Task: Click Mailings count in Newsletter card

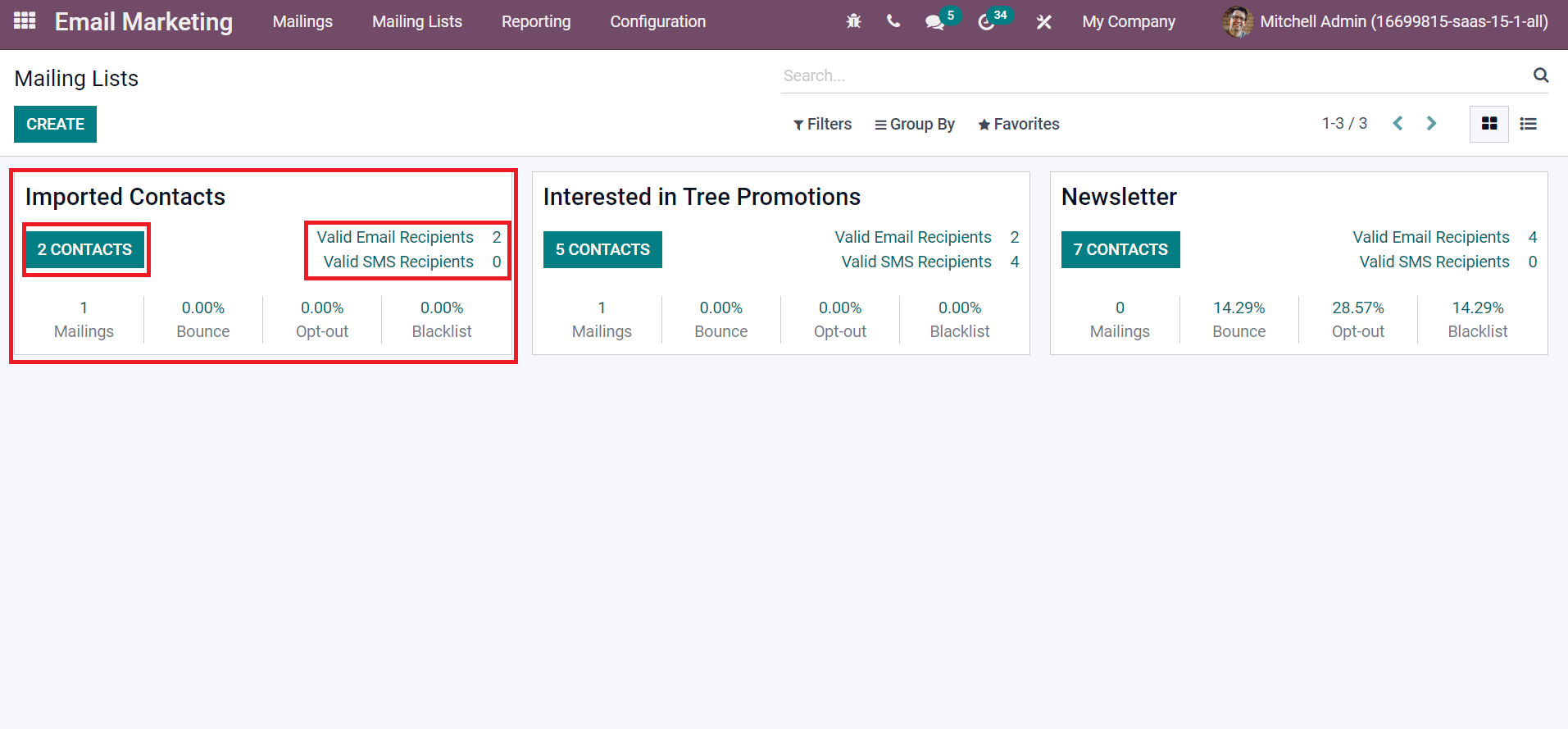Action: 1120,320
